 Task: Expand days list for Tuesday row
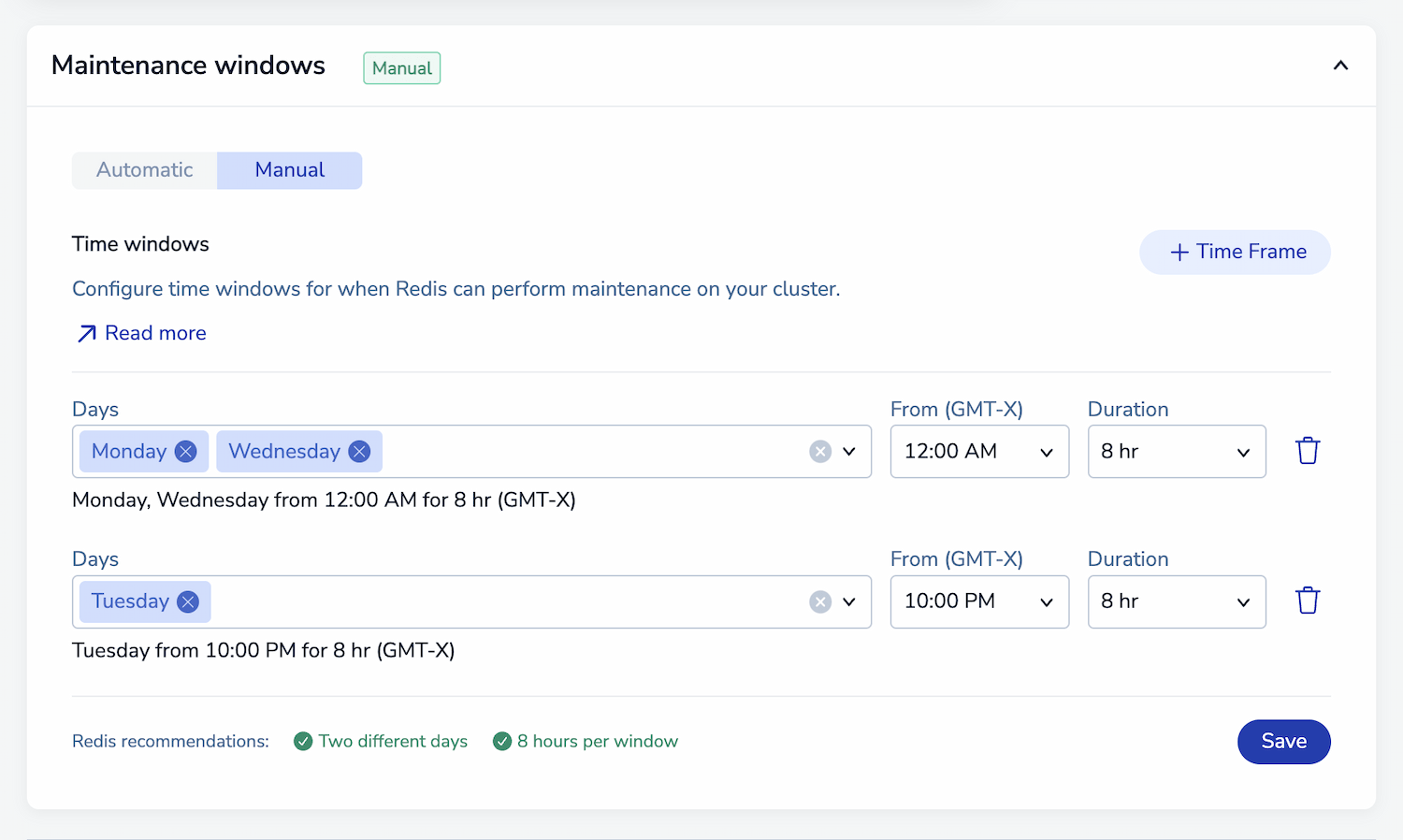[x=849, y=601]
